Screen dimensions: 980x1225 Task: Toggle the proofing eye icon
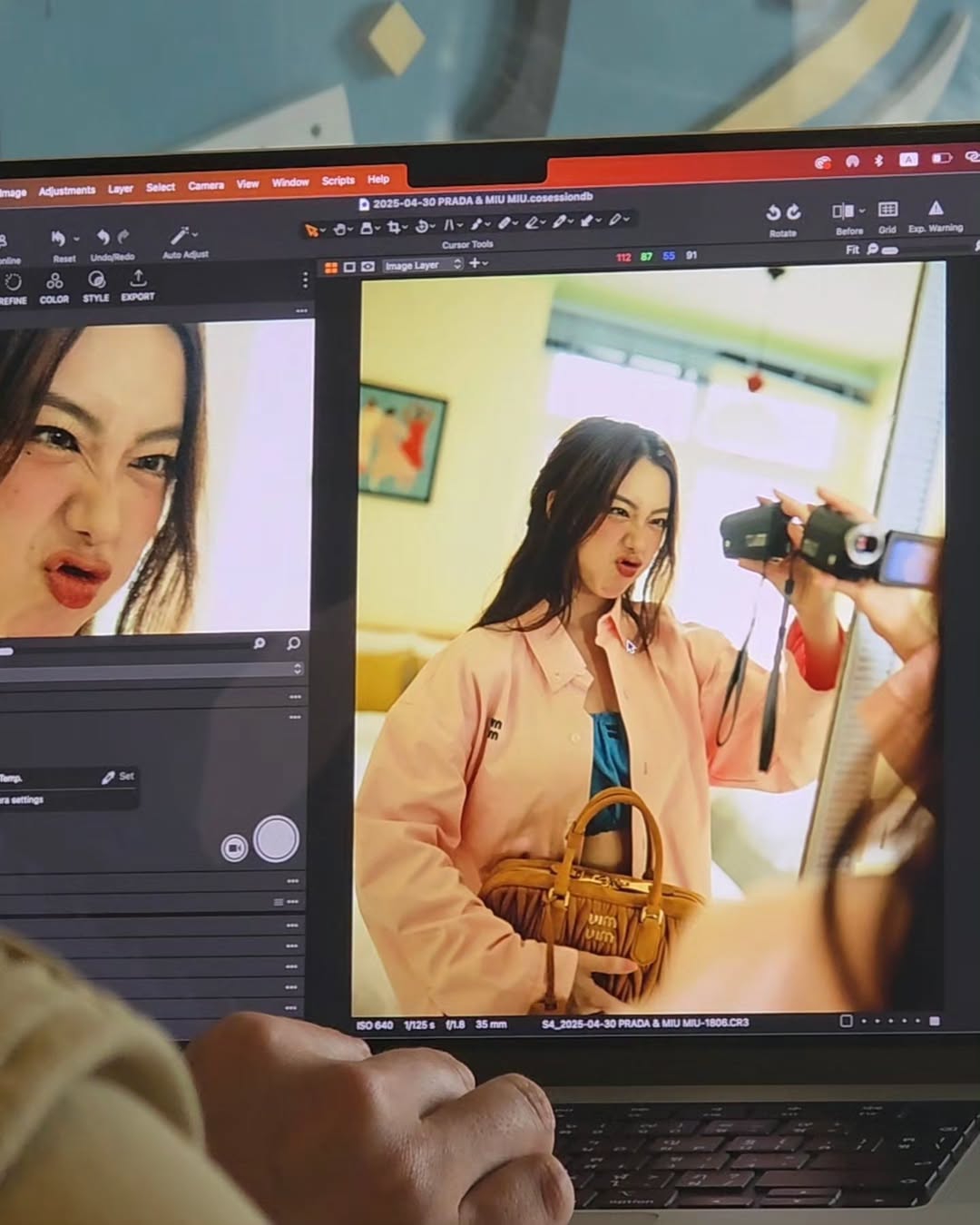(367, 267)
